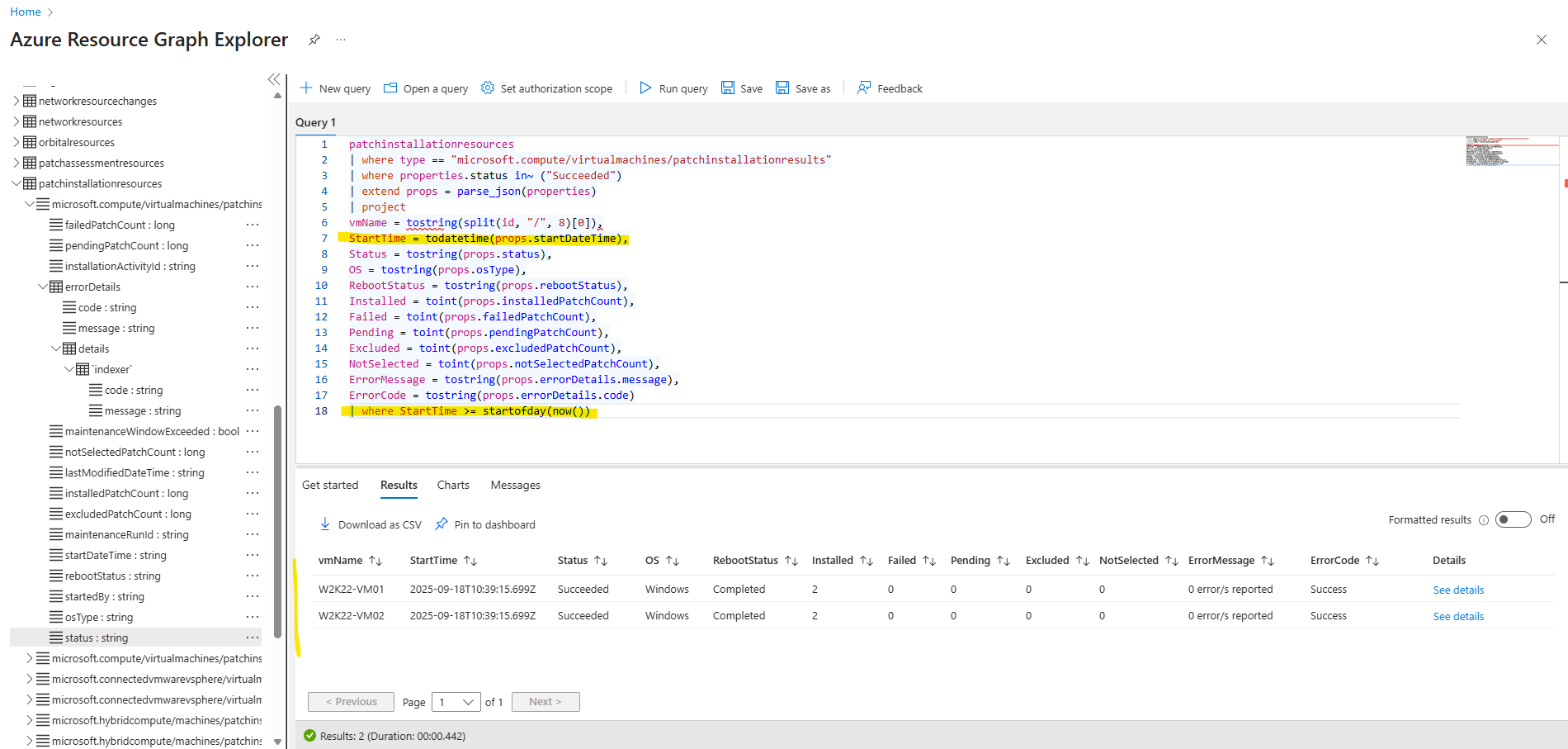The height and width of the screenshot is (749, 1568).
Task: Collapse errorDetails node
Action: 43,287
